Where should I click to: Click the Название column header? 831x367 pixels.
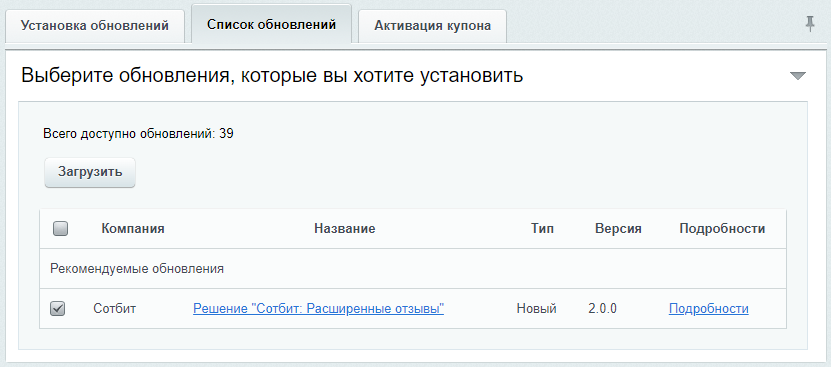click(344, 229)
